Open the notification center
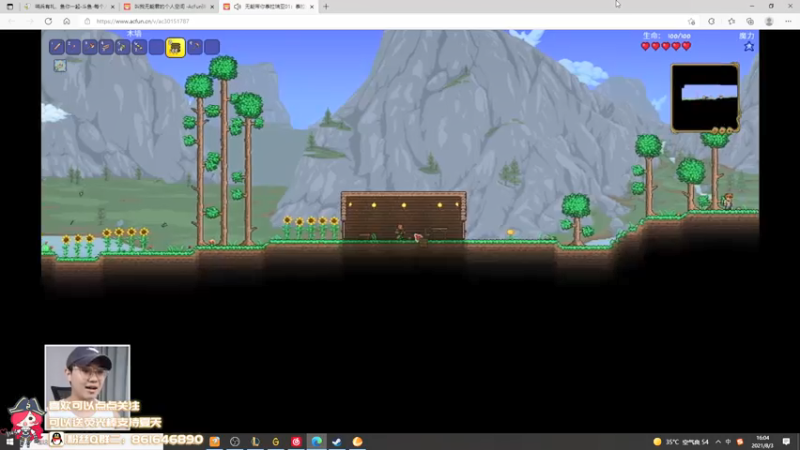Screen dimensions: 800x450 coord(786,442)
